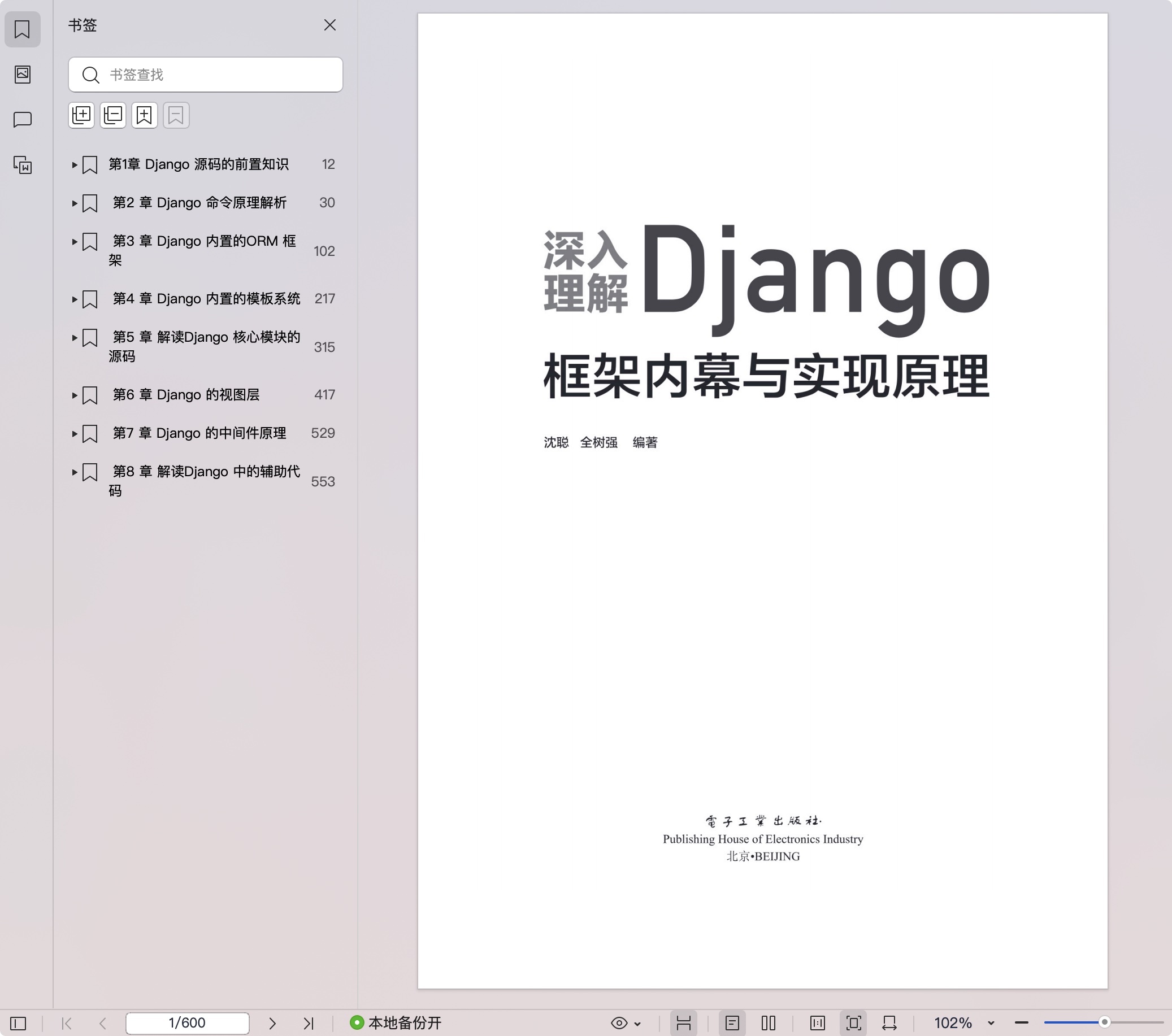The width and height of the screenshot is (1172, 1036).
Task: Add a new bookmark
Action: [145, 115]
